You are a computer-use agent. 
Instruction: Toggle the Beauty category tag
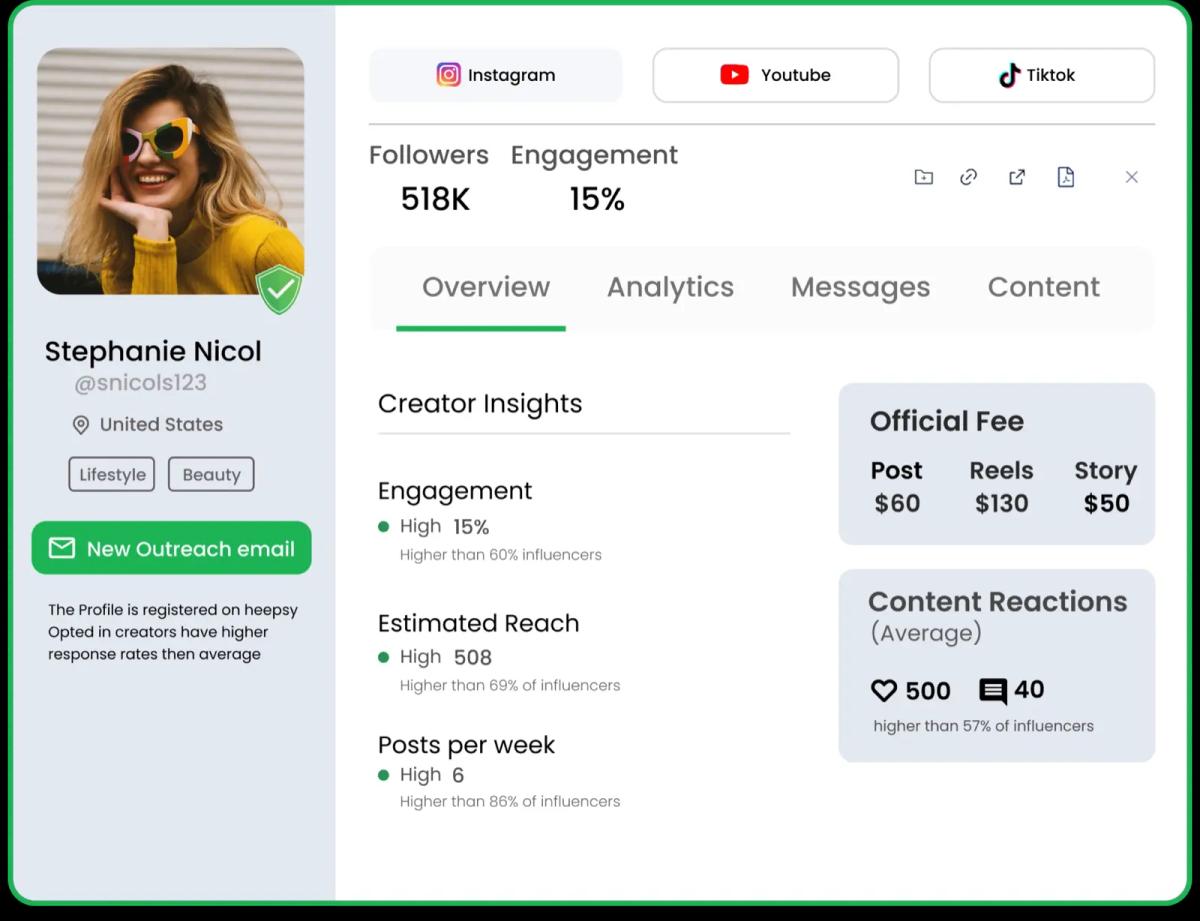tap(211, 474)
